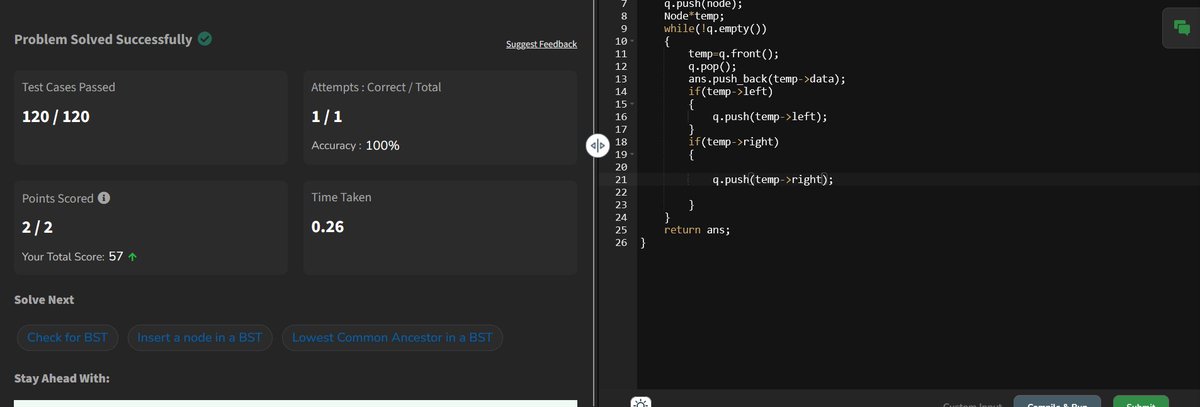1200x407 pixels.
Task: Click the '0.26' time value
Action: tap(328, 227)
